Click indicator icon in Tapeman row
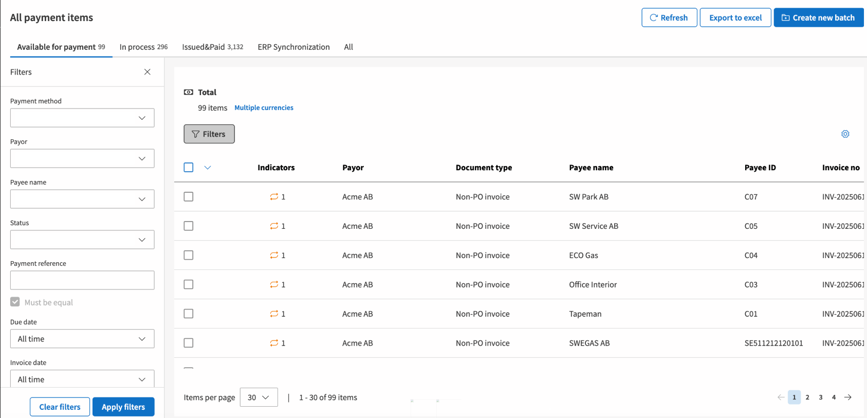Viewport: 867px width, 418px height. (x=274, y=314)
